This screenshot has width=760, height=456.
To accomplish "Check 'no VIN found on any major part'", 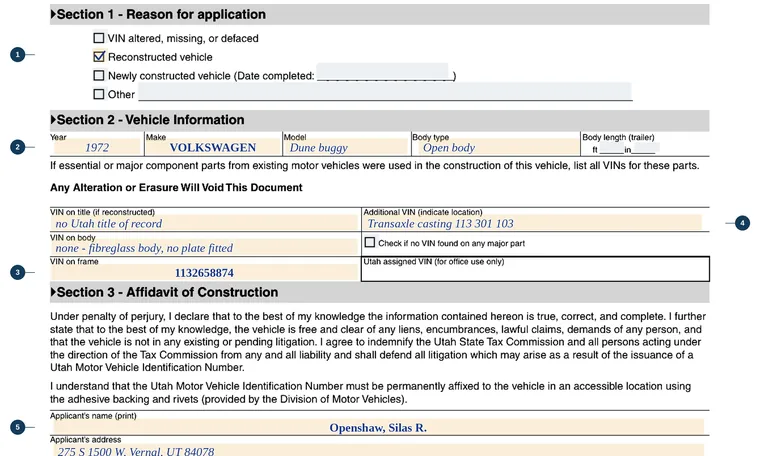I will (370, 242).
